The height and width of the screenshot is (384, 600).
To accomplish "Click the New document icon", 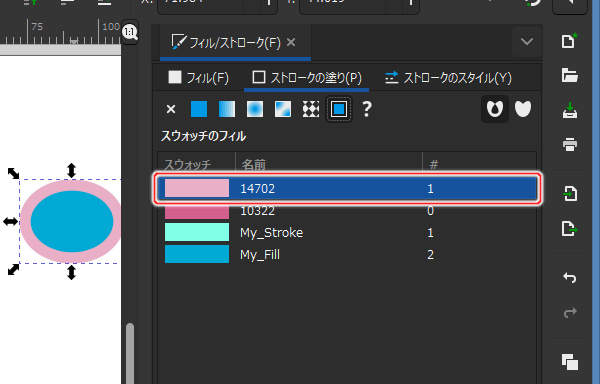I will (569, 41).
